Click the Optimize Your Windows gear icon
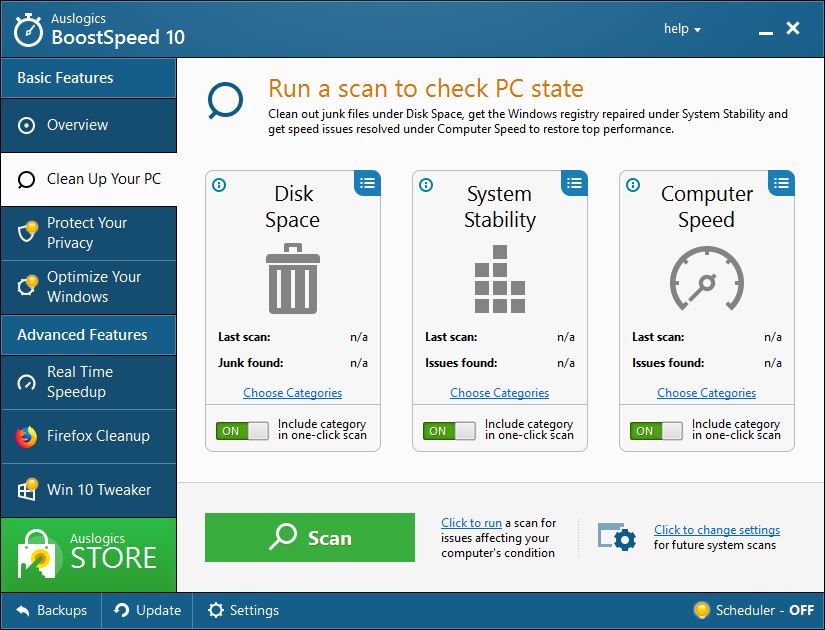825x630 pixels. tap(27, 285)
